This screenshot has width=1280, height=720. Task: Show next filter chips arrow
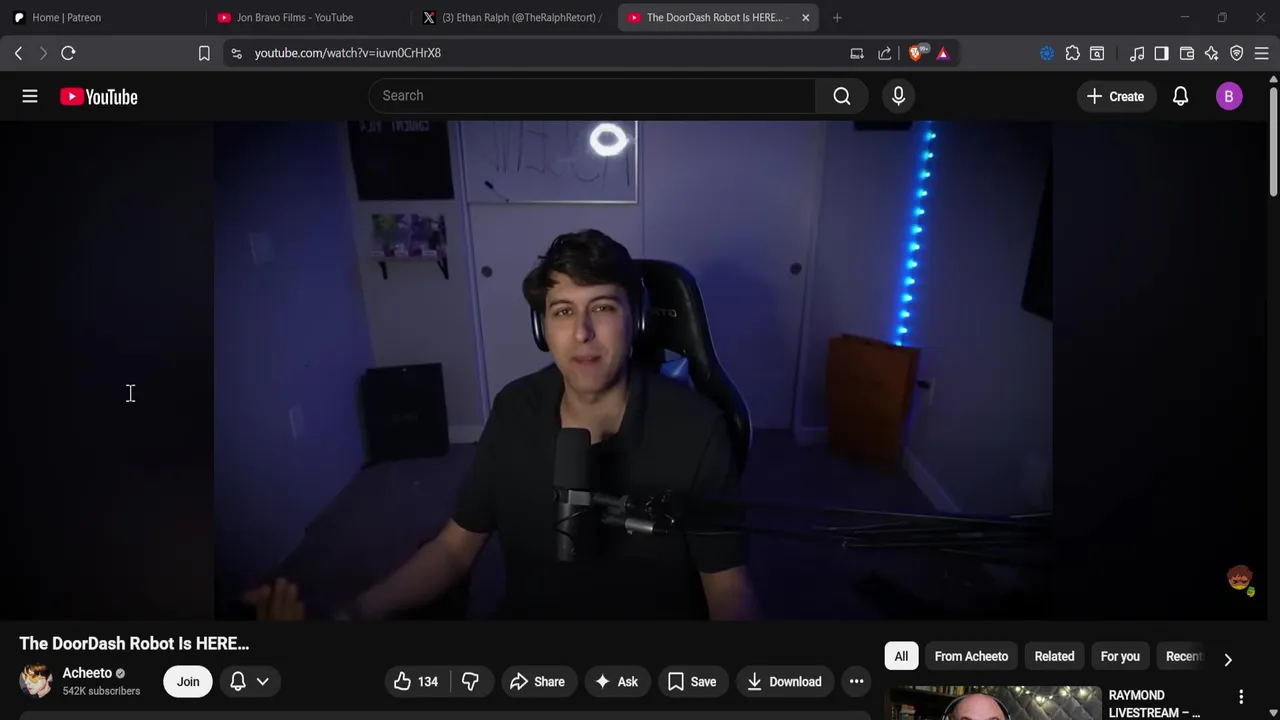1228,659
